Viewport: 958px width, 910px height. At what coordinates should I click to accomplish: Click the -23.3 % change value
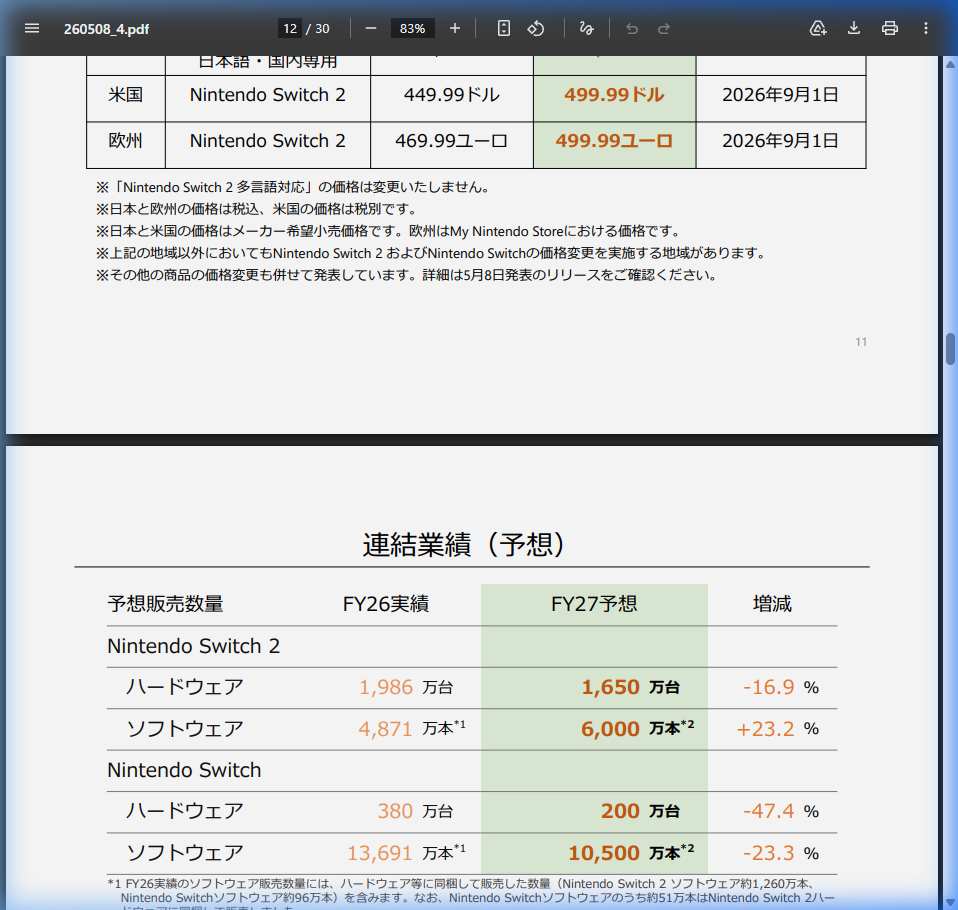(780, 853)
